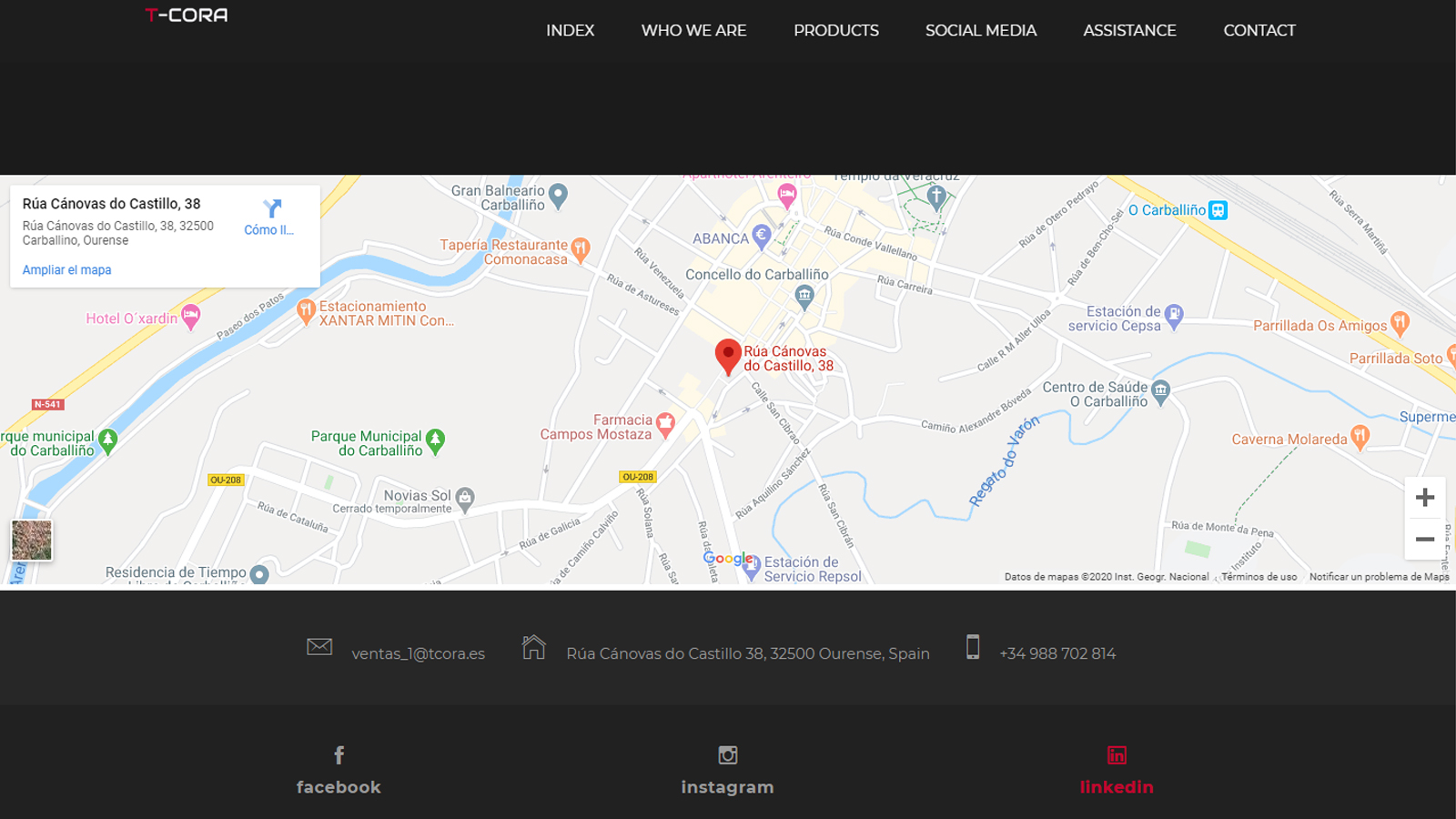This screenshot has height=819, width=1456.
Task: Go to WHO WE ARE page
Action: coord(693,30)
